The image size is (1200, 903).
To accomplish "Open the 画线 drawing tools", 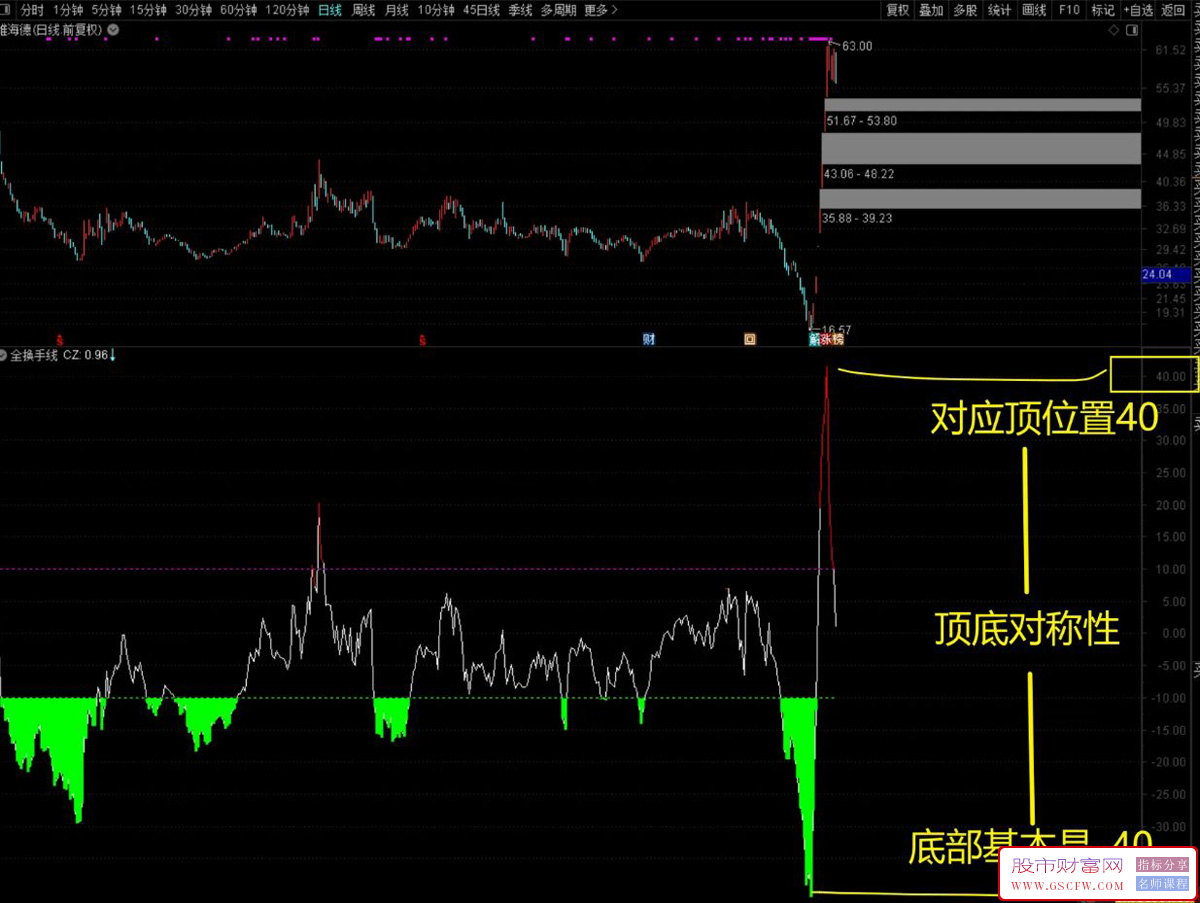I will tap(1034, 10).
